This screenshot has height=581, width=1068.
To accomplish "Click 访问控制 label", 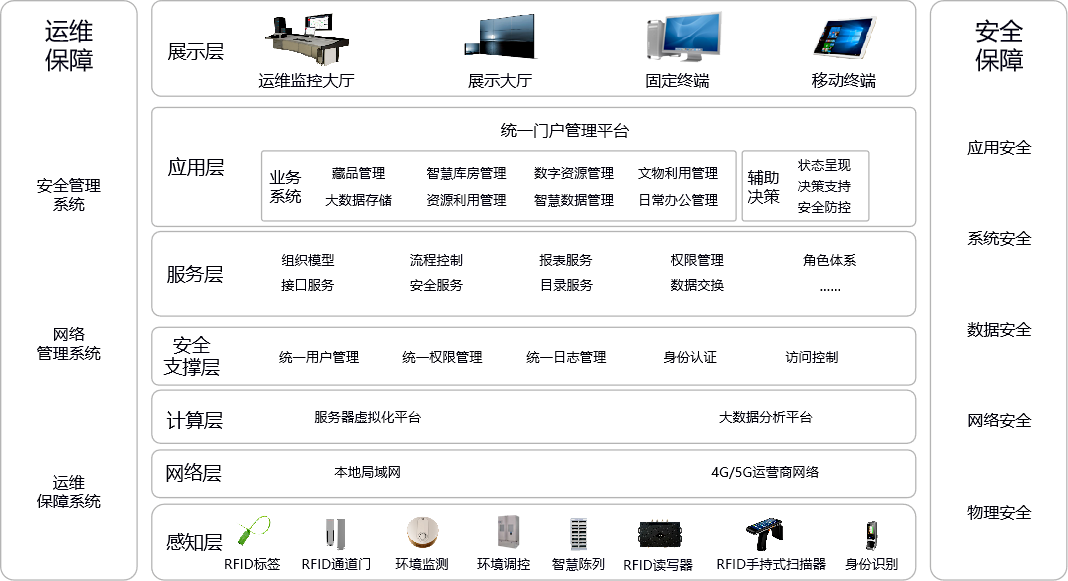I will pyautogui.click(x=812, y=357).
